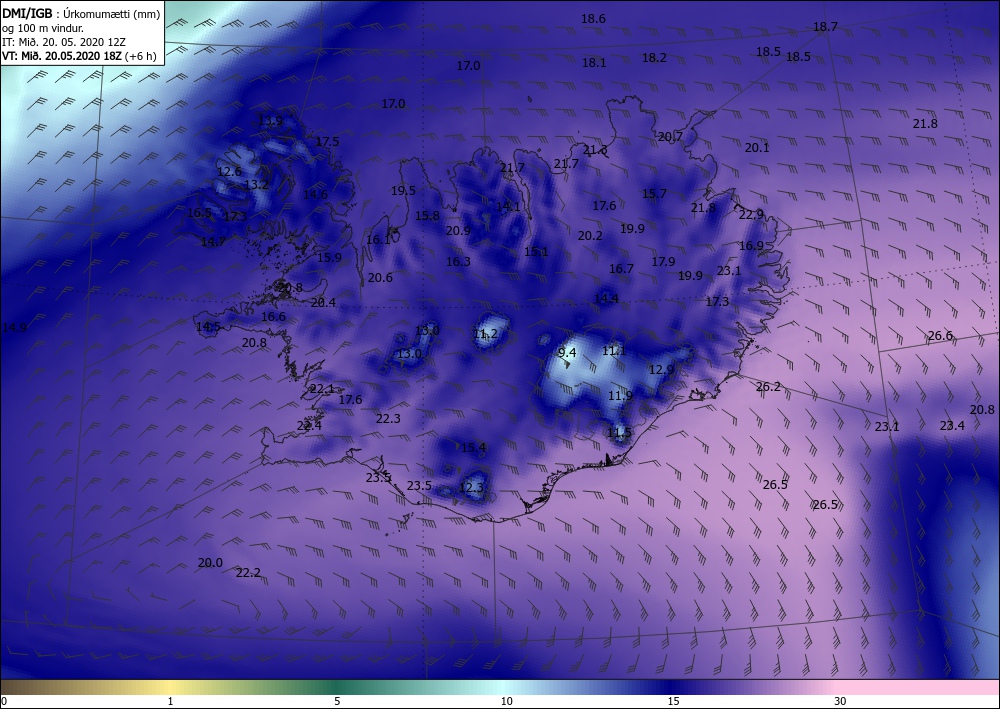Viewport: 1000px width, 709px height.
Task: Click the map value 16.1
Action: coord(379,240)
